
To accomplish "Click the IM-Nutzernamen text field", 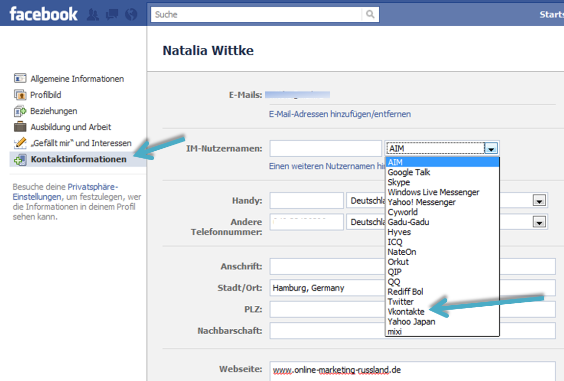I will (326, 148).
